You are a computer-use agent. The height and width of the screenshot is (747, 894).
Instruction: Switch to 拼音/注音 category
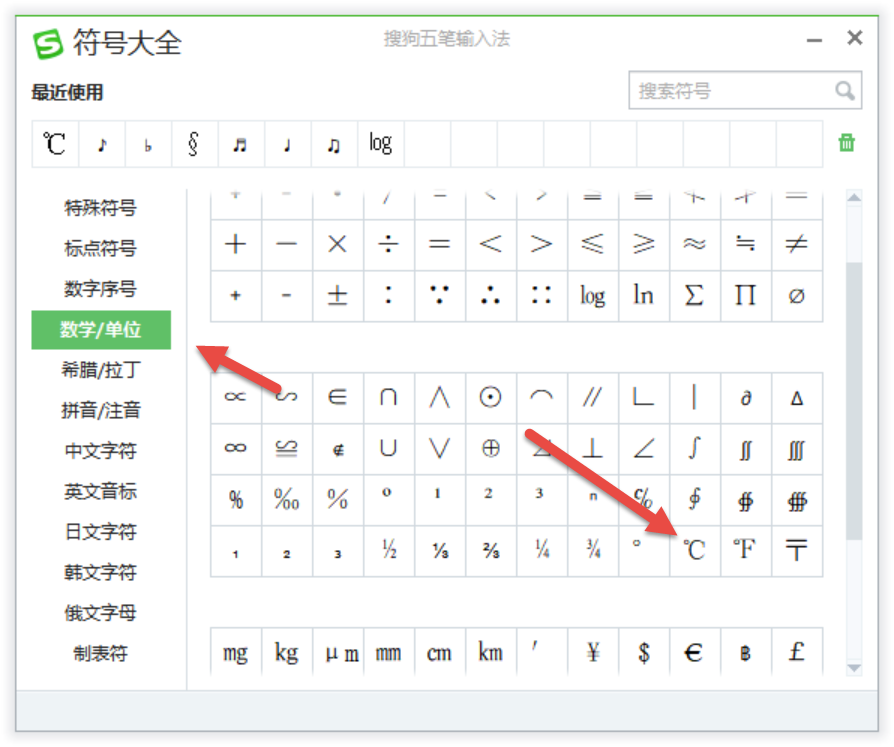[x=100, y=410]
